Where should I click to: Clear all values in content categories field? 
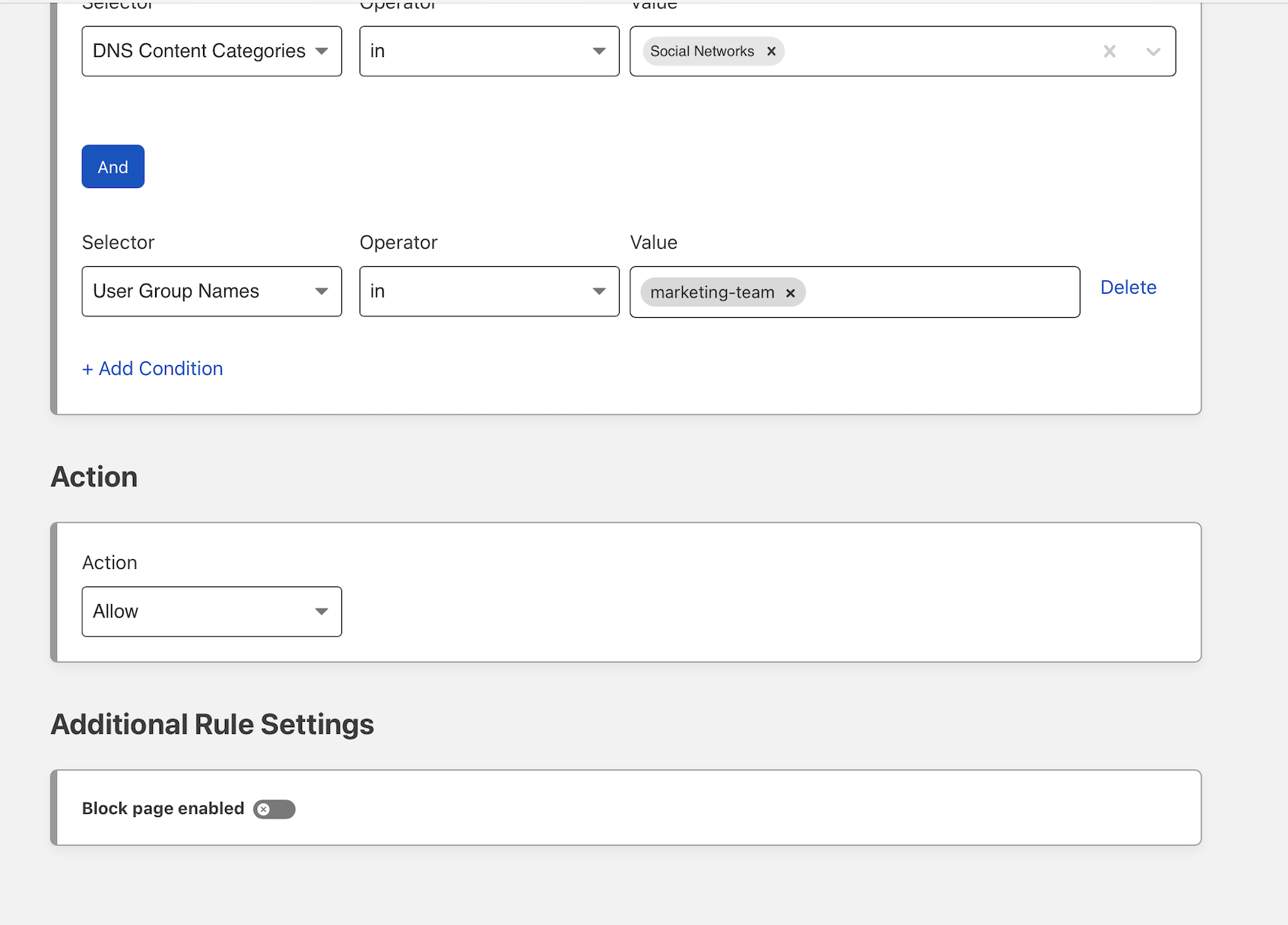[1109, 52]
